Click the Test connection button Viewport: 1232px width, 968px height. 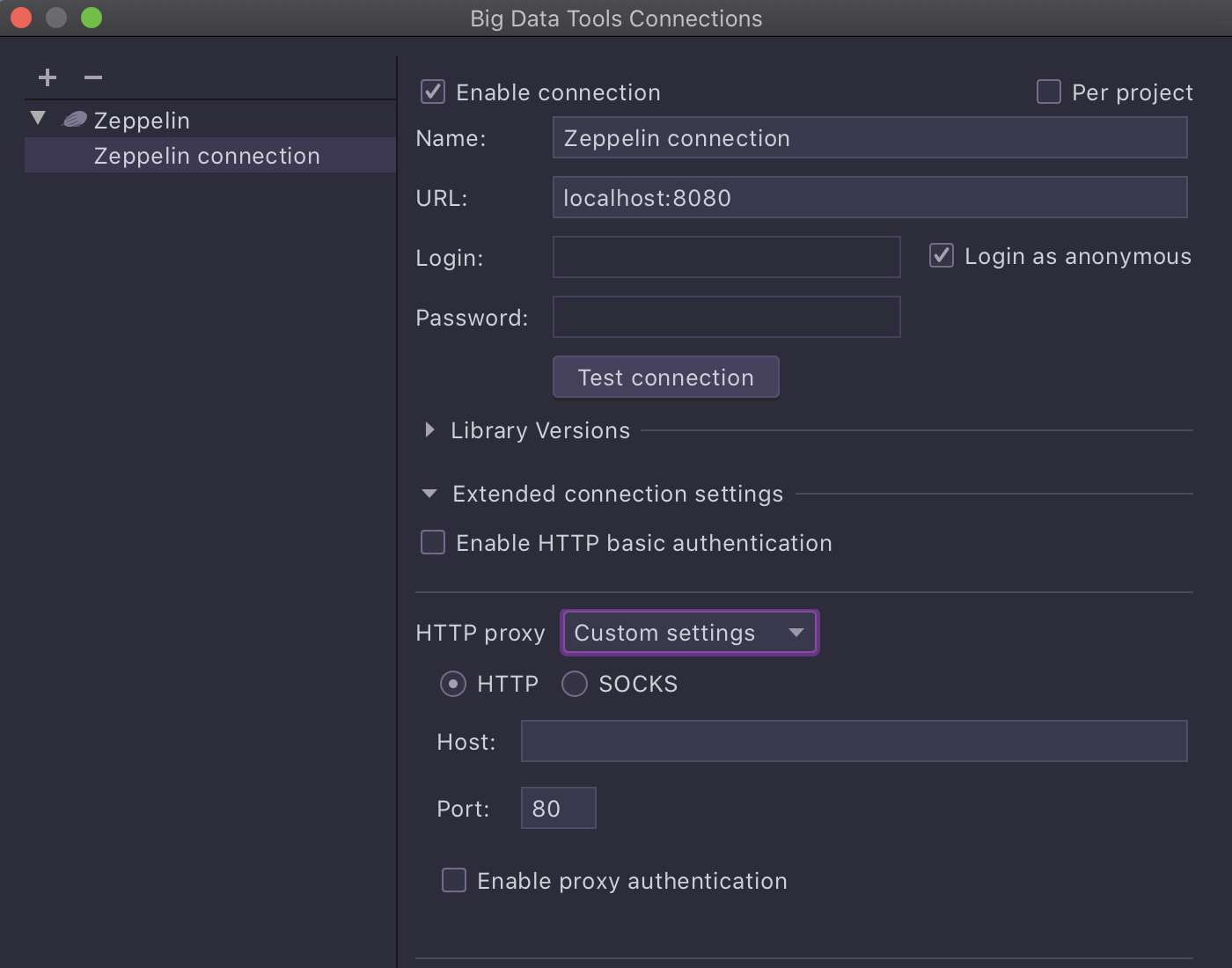[666, 377]
